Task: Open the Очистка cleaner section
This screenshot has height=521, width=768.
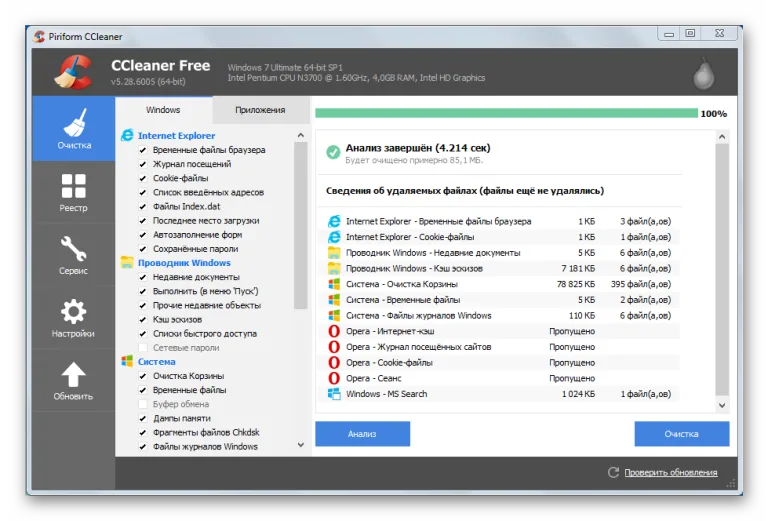Action: (74, 128)
